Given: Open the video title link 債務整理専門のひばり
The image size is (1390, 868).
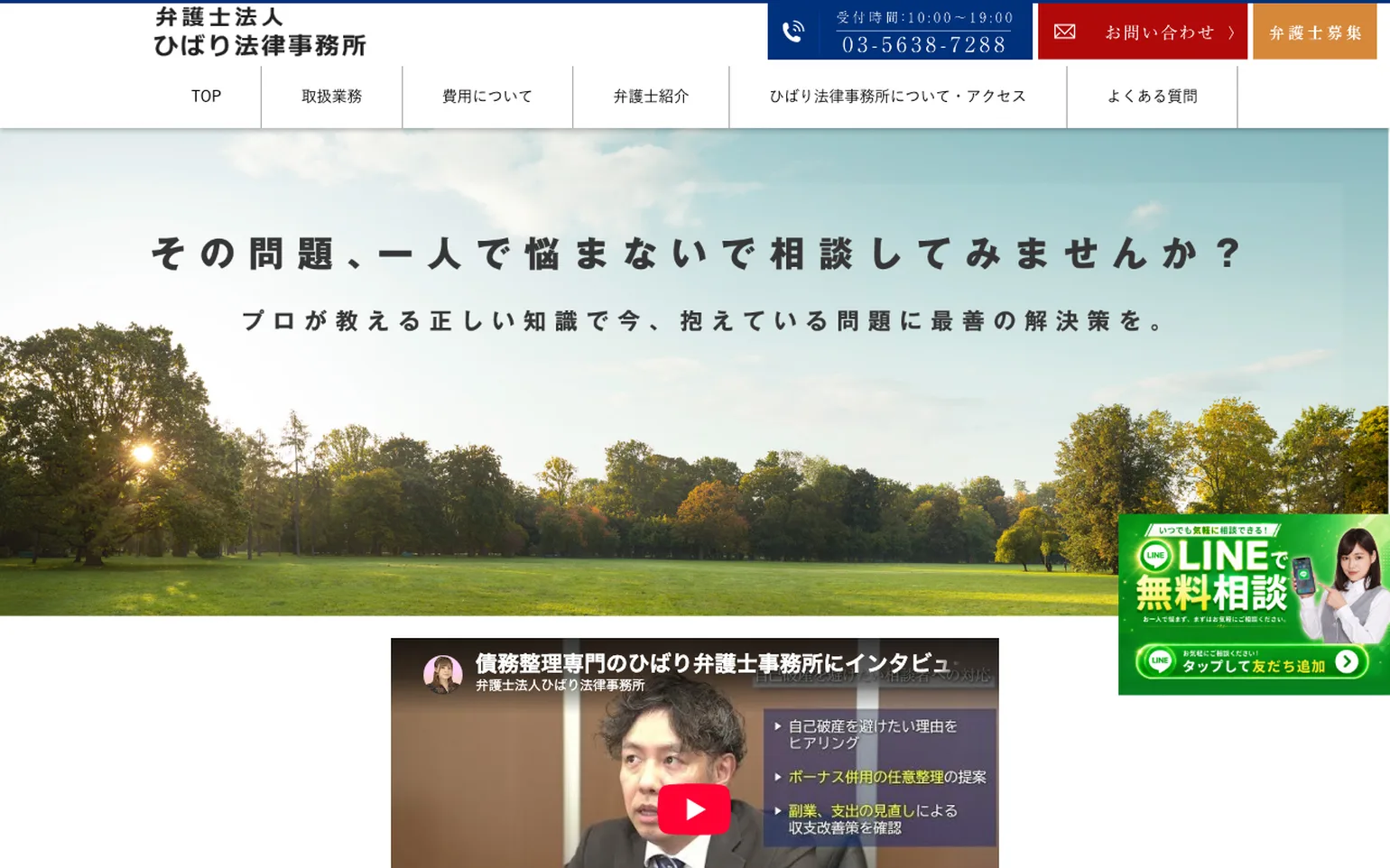Looking at the screenshot, I should click(x=711, y=663).
